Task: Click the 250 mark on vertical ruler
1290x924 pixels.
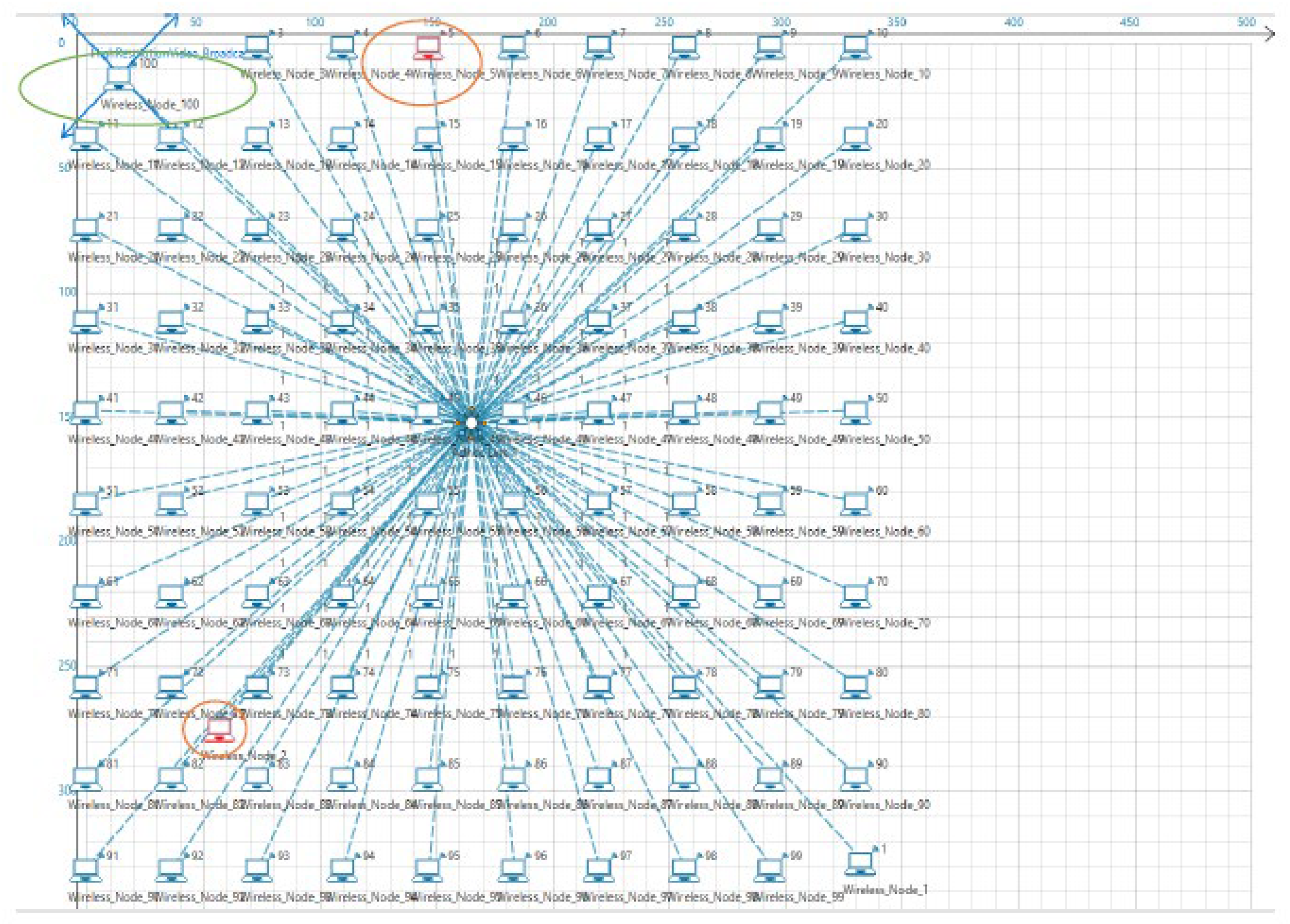Action: [x=67, y=665]
